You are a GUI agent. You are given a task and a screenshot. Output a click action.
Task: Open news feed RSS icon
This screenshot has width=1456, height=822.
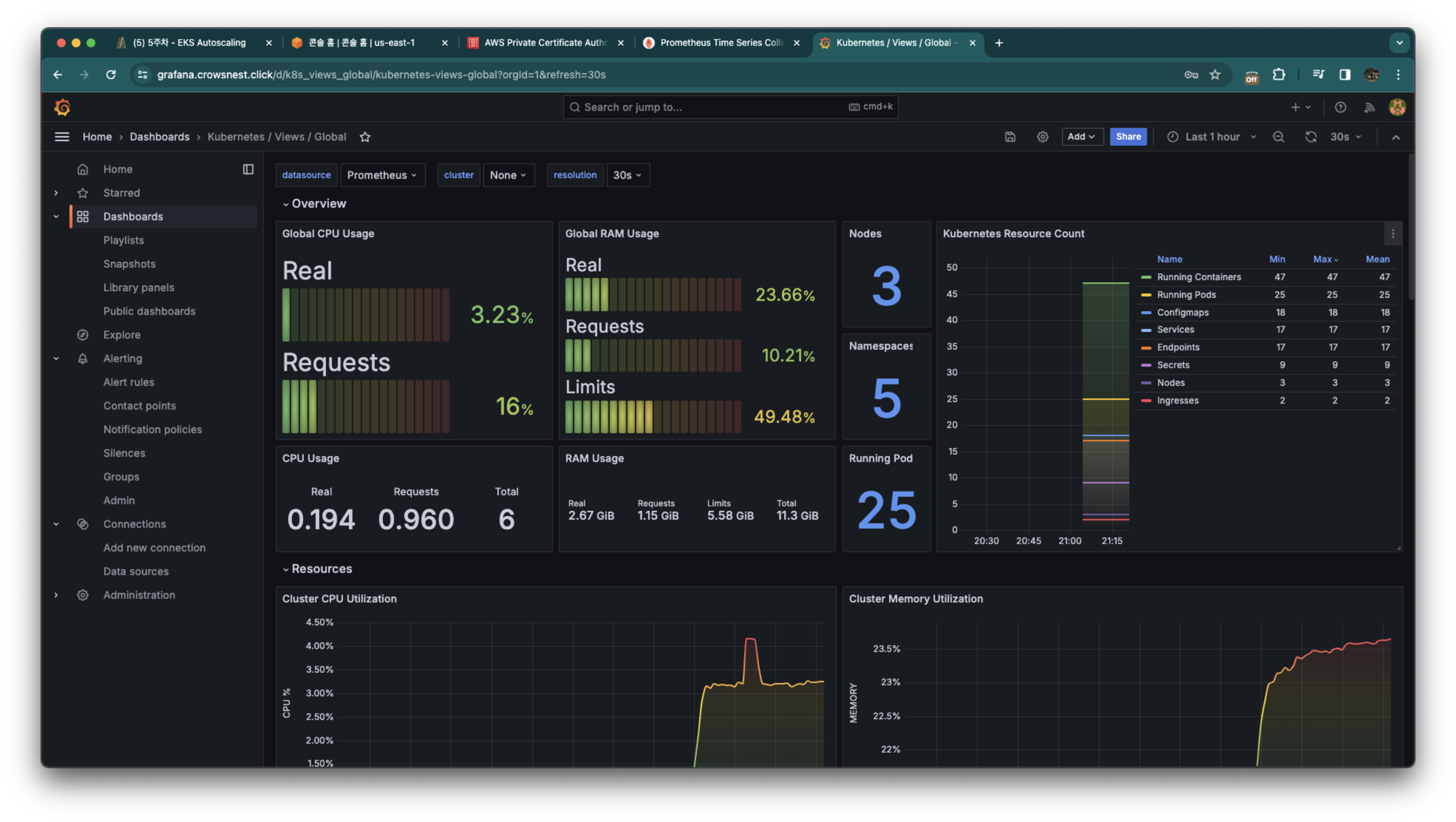pyautogui.click(x=1369, y=108)
